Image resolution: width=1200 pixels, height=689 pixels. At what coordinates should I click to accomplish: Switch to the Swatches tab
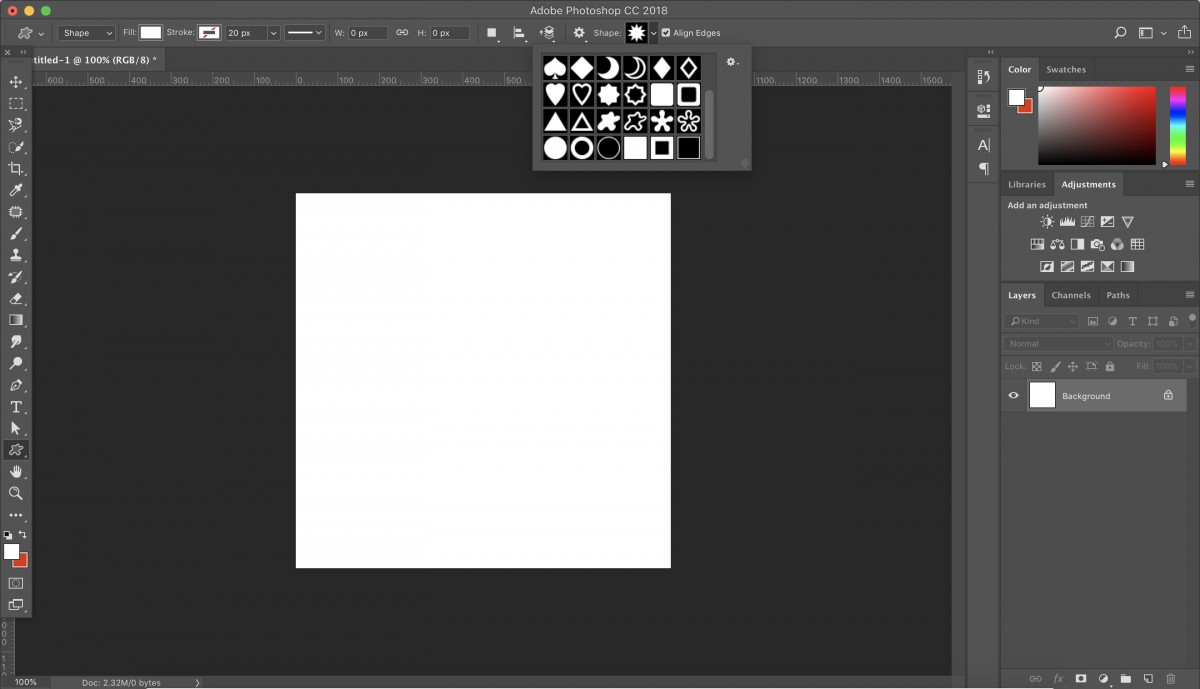click(x=1065, y=70)
